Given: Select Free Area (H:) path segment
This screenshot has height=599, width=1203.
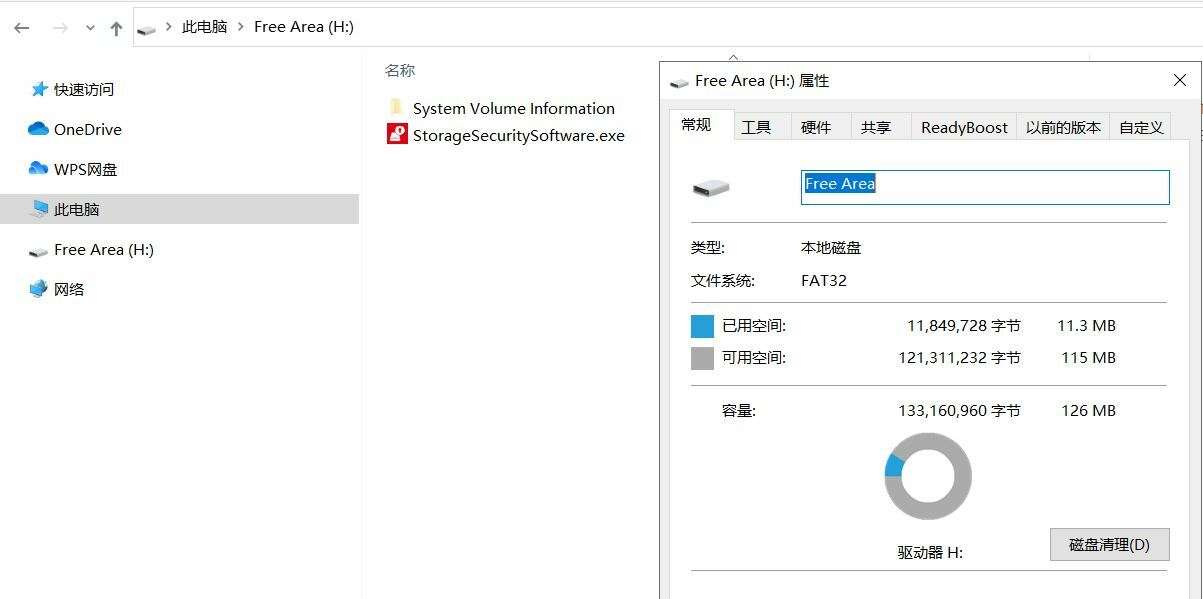Looking at the screenshot, I should coord(304,27).
